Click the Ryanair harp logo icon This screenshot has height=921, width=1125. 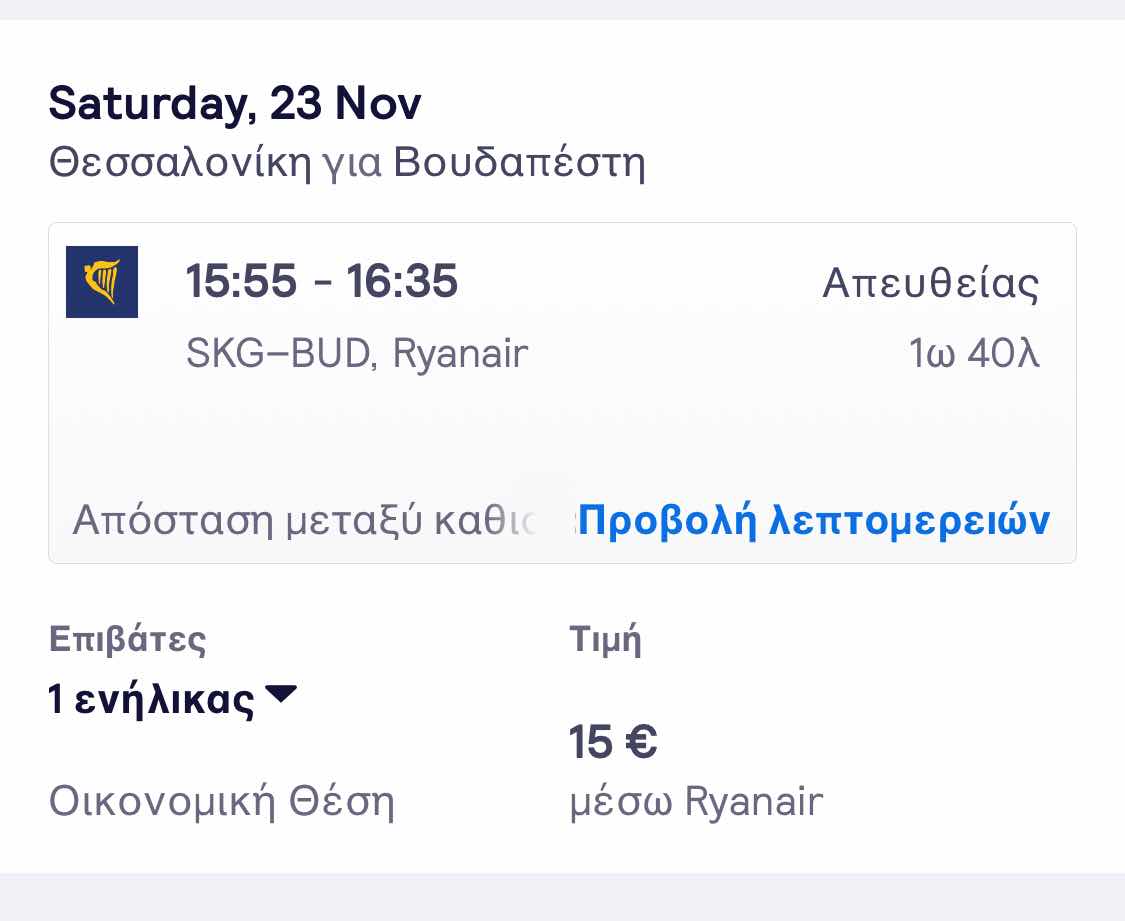point(101,281)
